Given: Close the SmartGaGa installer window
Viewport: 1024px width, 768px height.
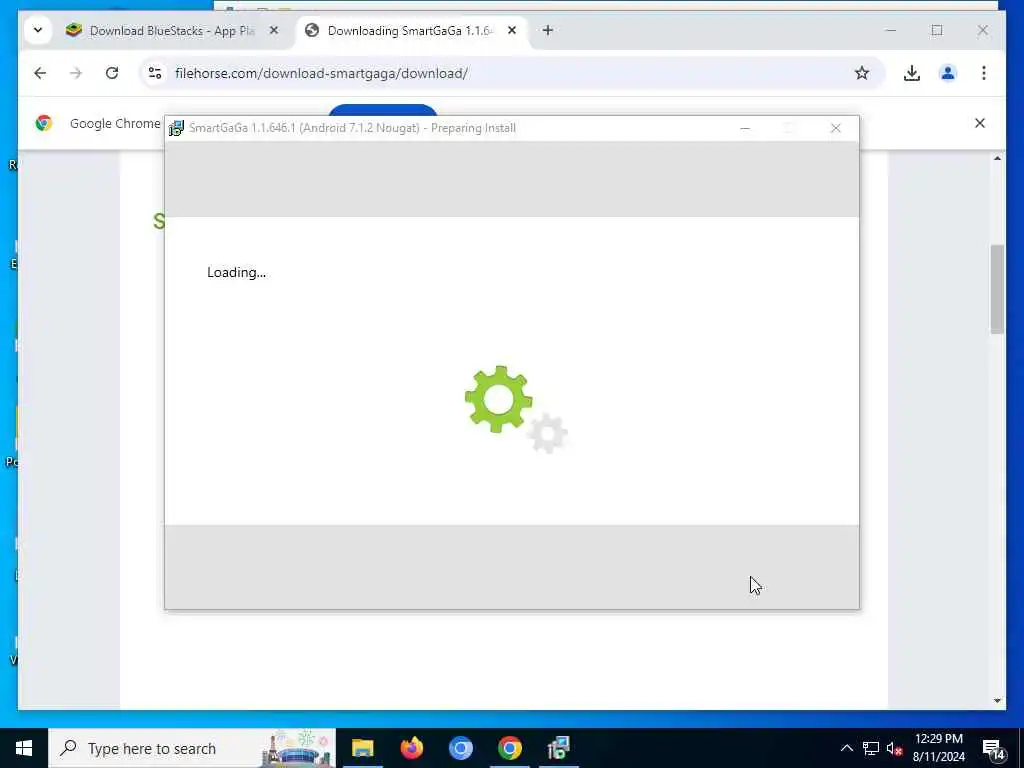Looking at the screenshot, I should click(x=836, y=128).
